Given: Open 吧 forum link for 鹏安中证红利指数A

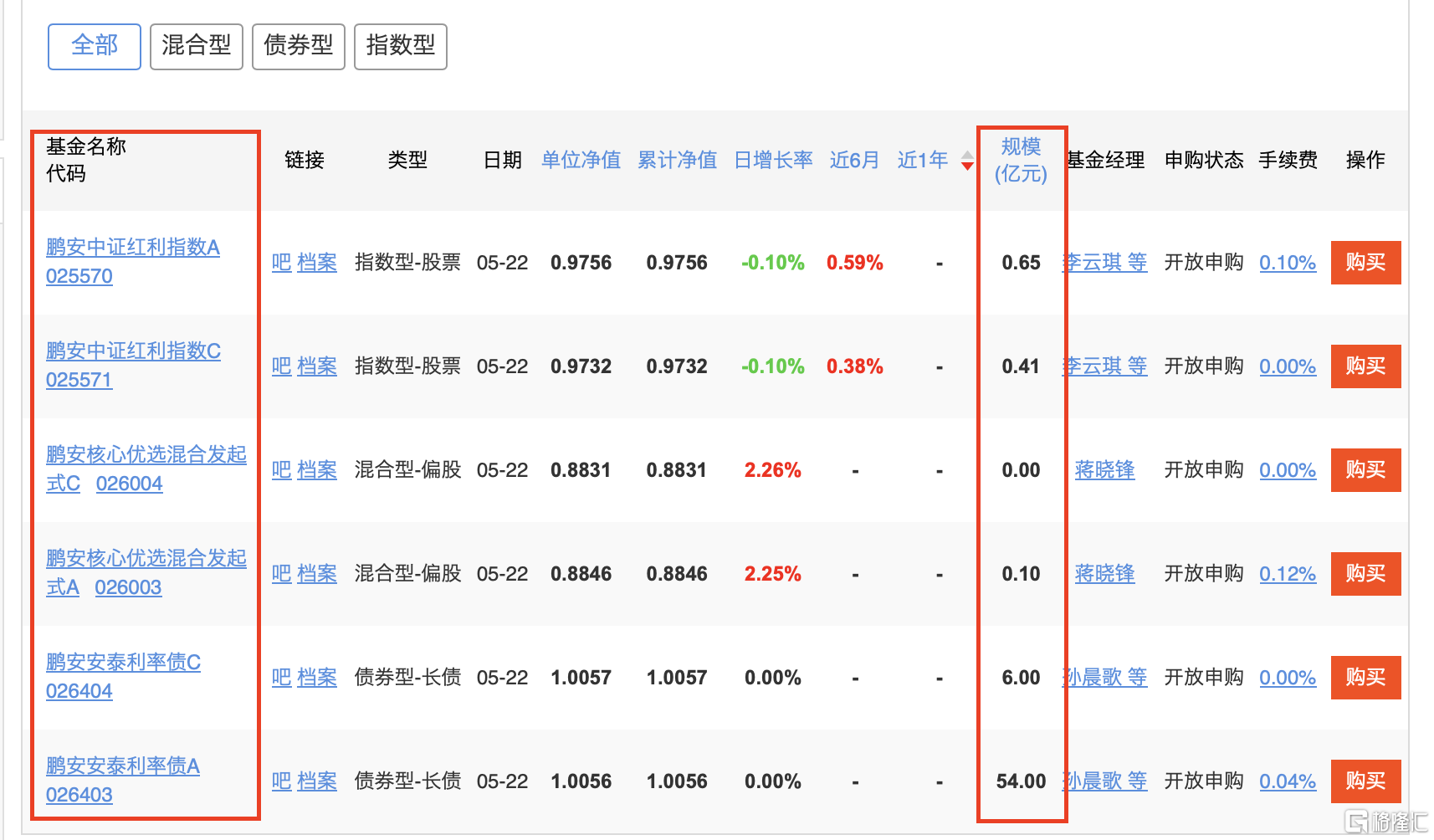Looking at the screenshot, I should pyautogui.click(x=282, y=263).
